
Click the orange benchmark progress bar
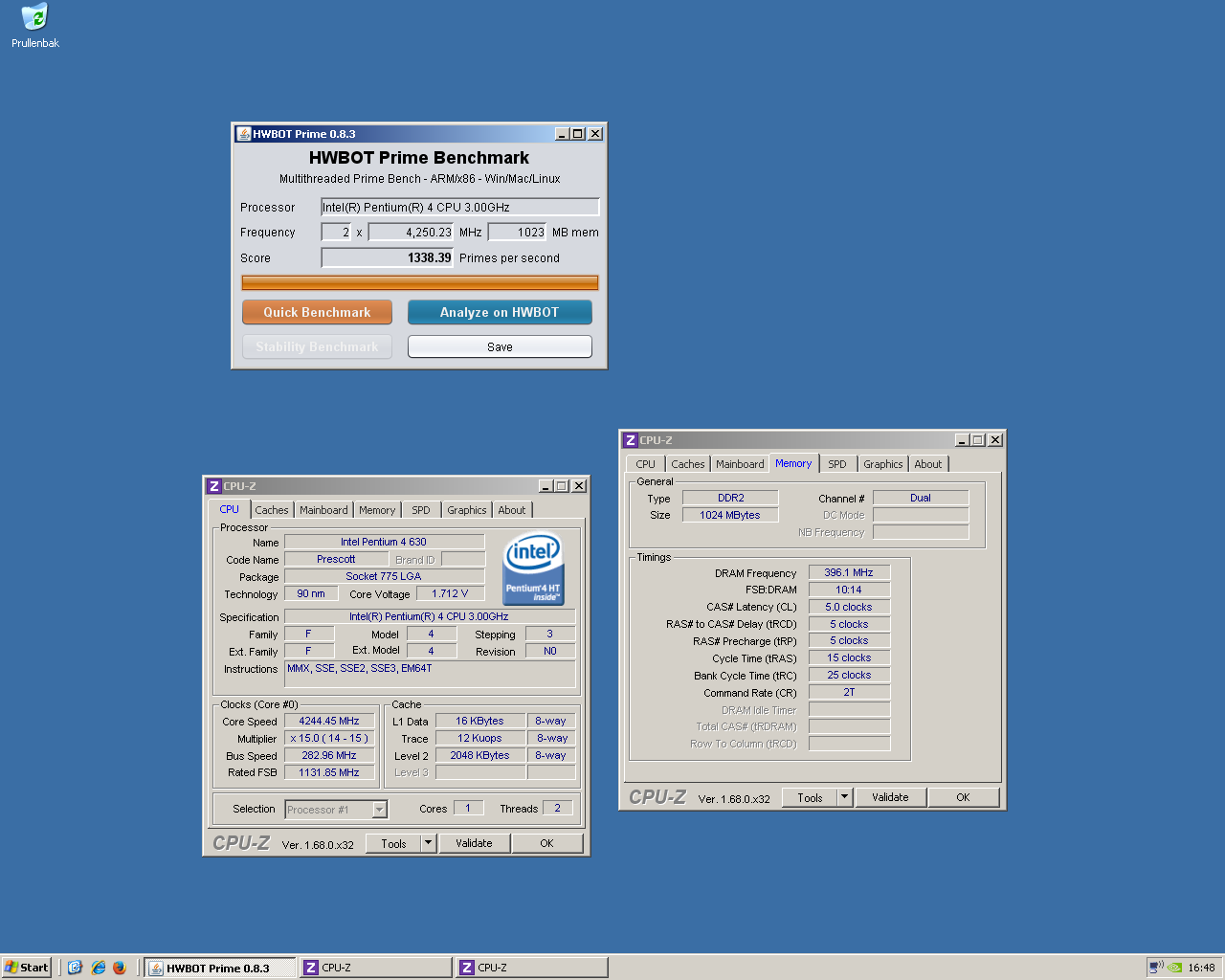pyautogui.click(x=420, y=282)
